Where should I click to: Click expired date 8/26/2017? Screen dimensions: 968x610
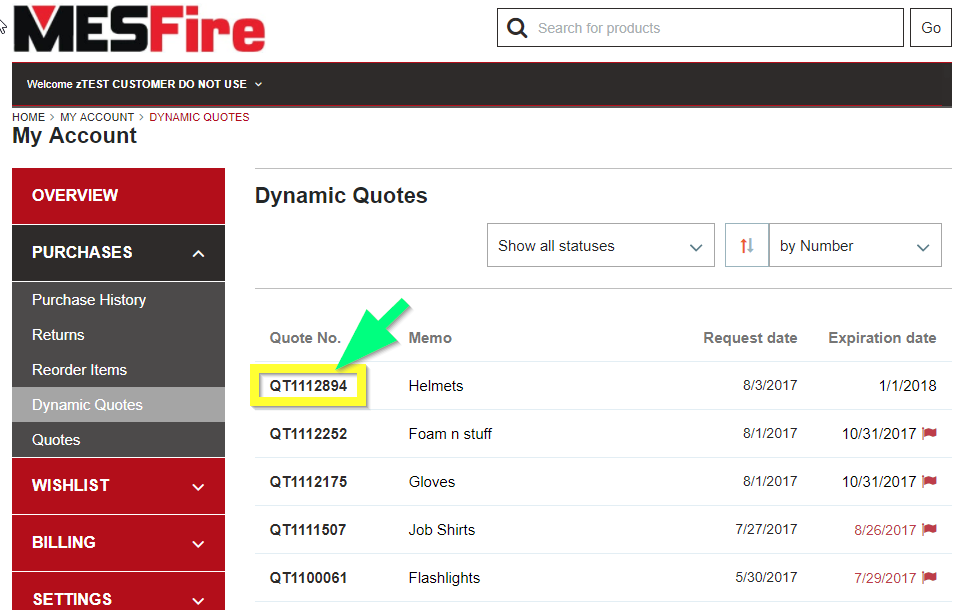[x=885, y=530]
